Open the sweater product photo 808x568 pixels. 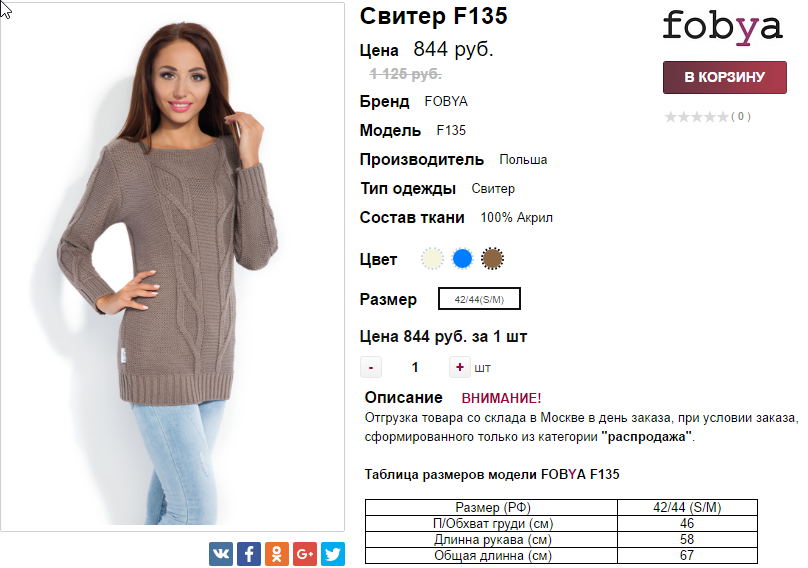pyautogui.click(x=172, y=266)
